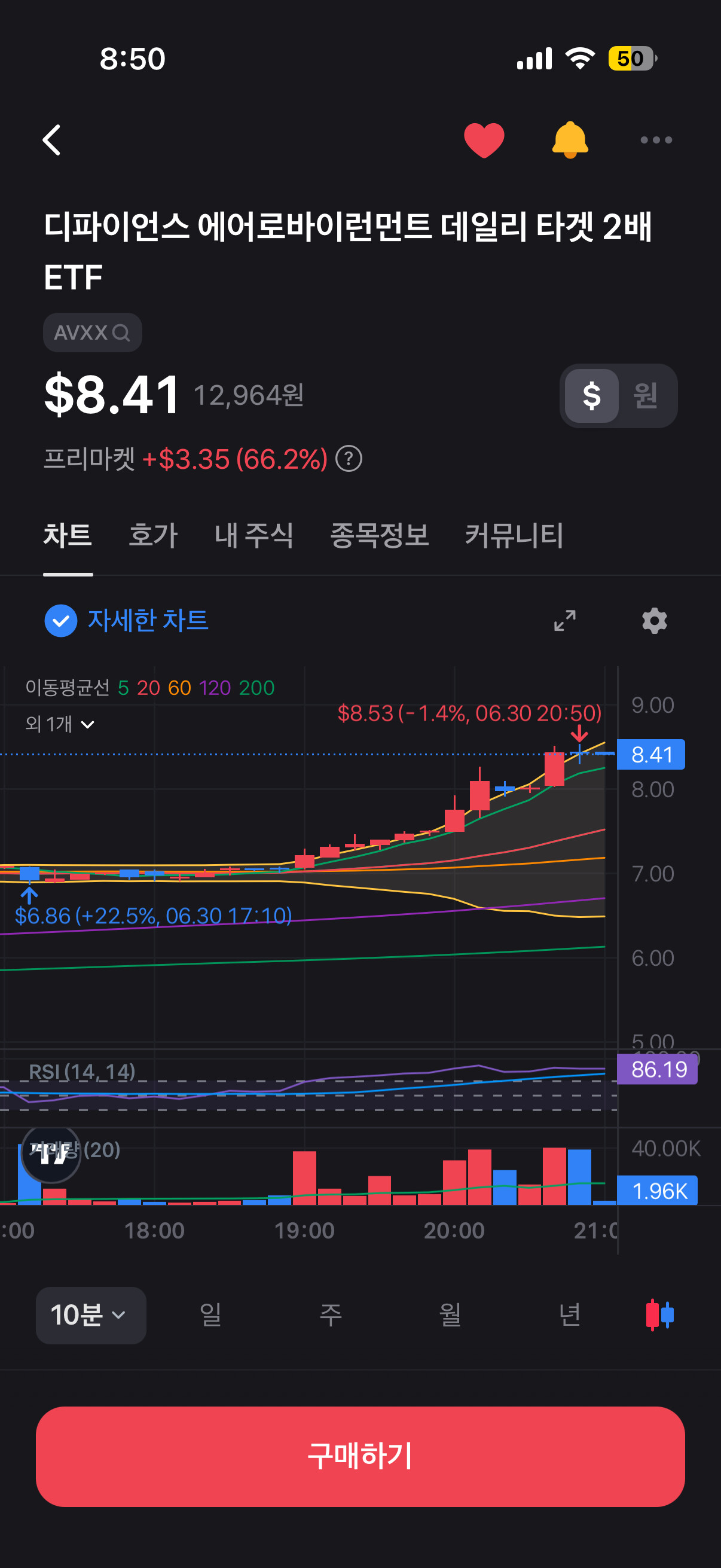Tap the 40.00K volume axis label
The height and width of the screenshot is (1568, 721).
coord(665,1148)
